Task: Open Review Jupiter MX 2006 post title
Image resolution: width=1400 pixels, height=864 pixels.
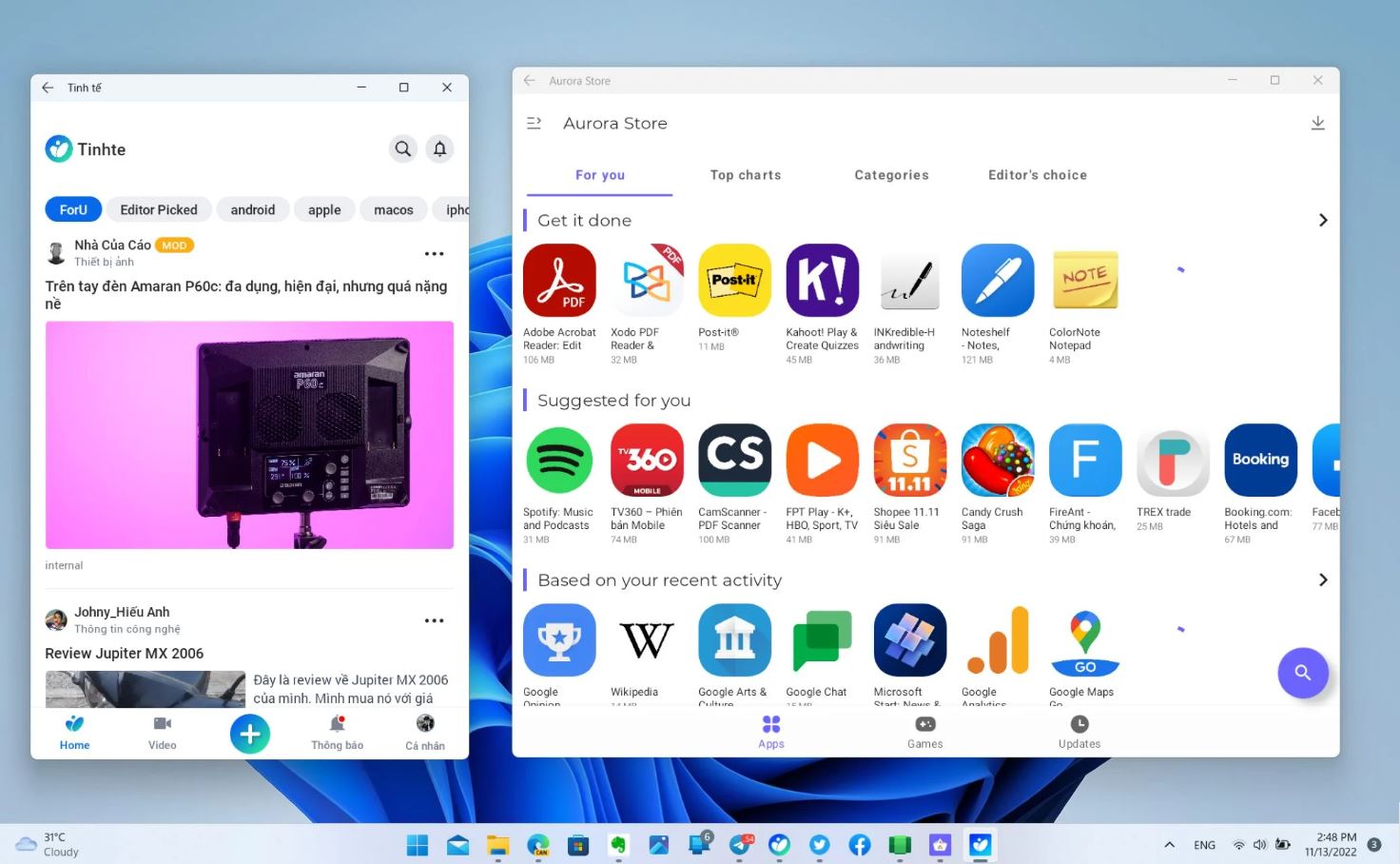Action: [x=125, y=654]
